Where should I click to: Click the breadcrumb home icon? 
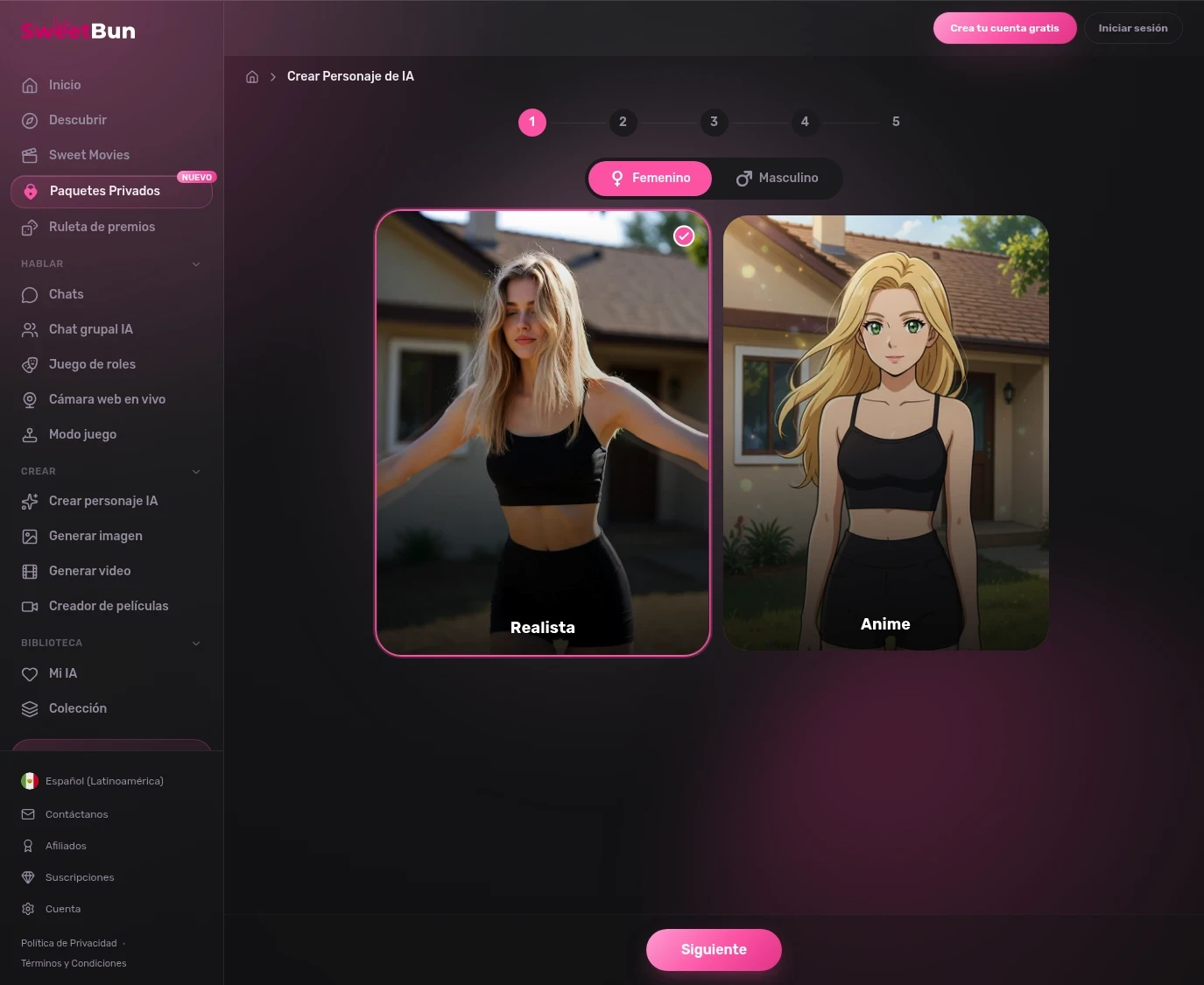pyautogui.click(x=252, y=76)
